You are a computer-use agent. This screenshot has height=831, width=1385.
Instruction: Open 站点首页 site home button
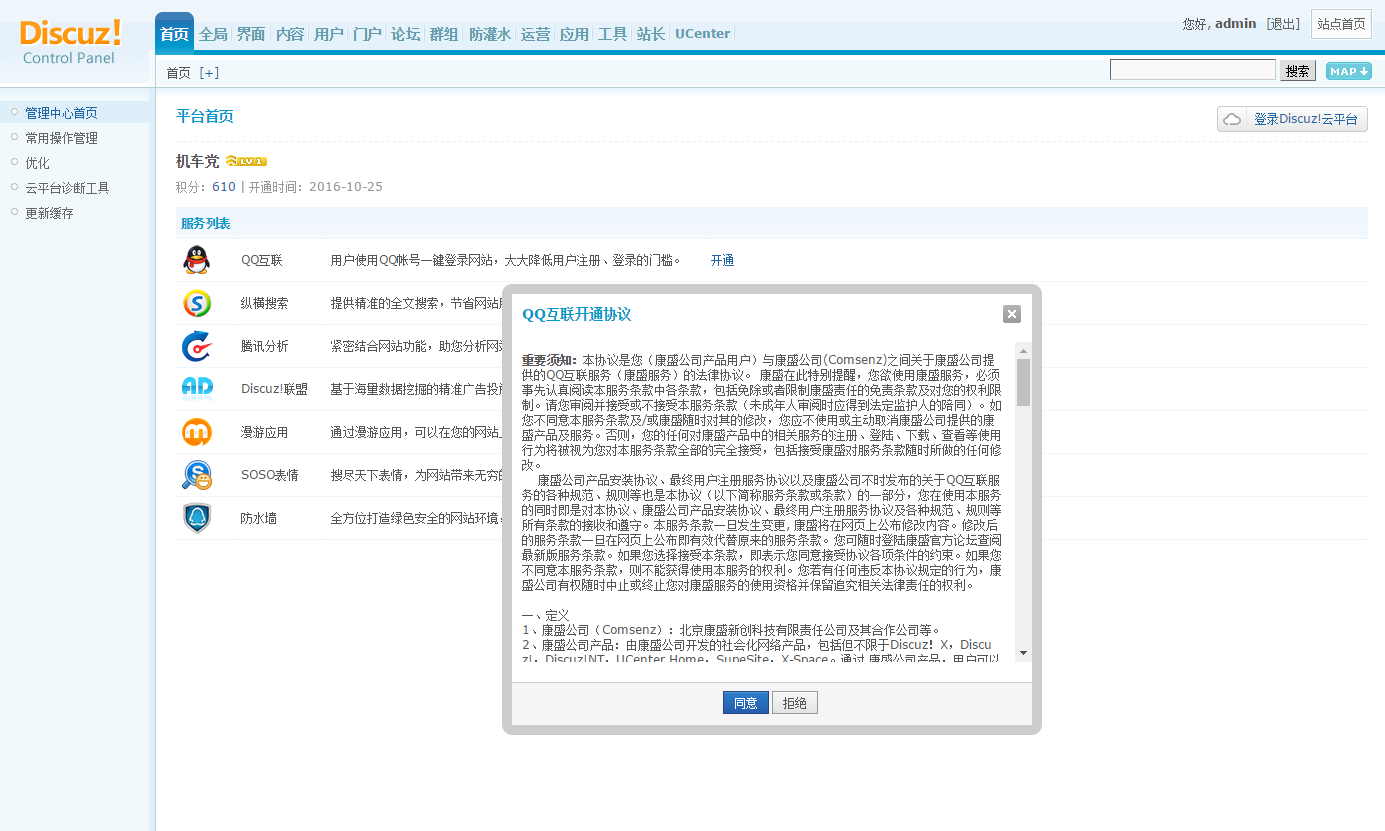pyautogui.click(x=1341, y=24)
